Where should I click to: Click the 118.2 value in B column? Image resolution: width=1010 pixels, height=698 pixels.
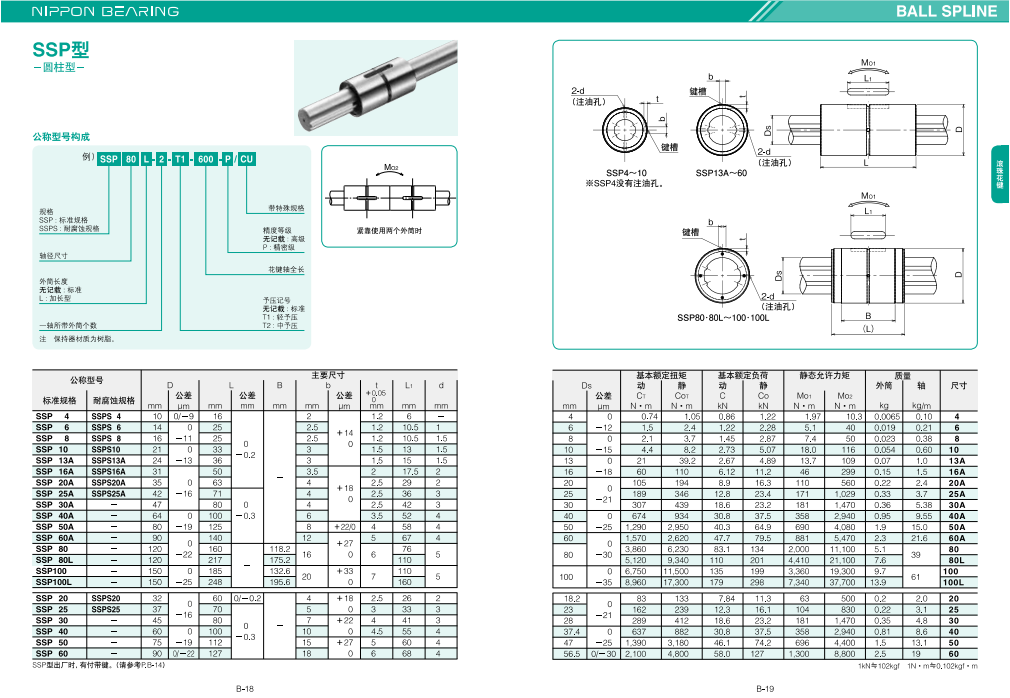click(x=280, y=549)
